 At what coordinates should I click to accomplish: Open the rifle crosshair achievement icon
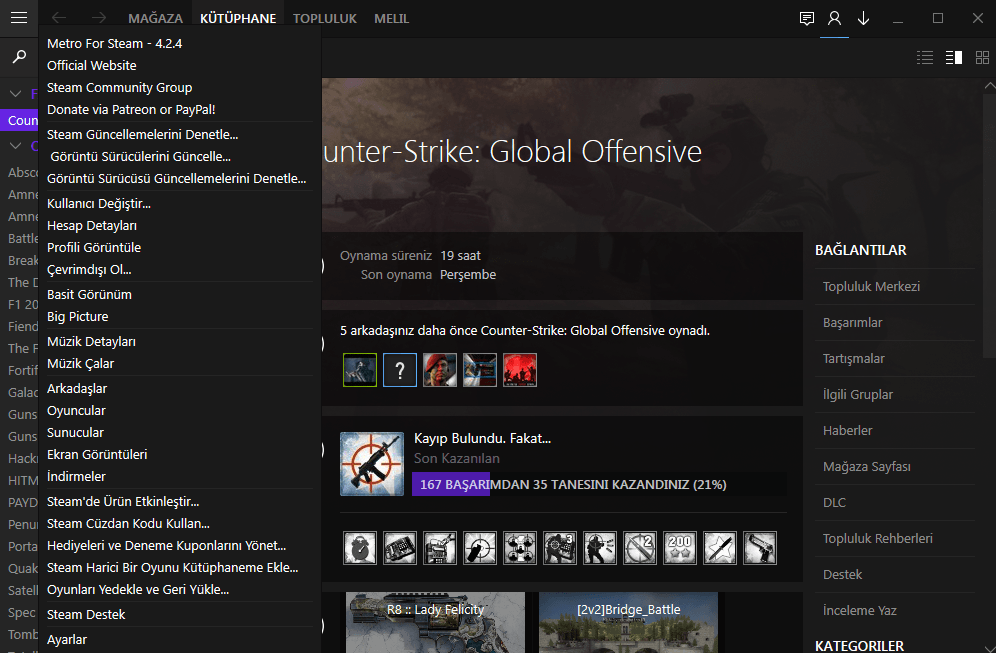[372, 464]
